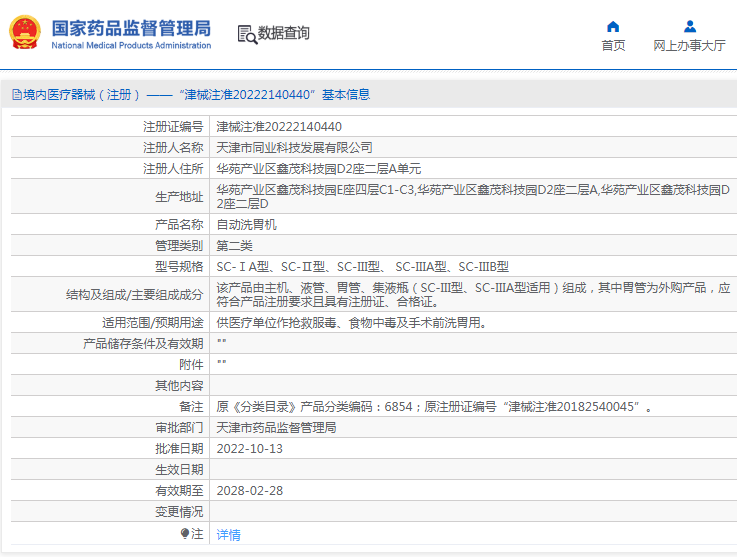Select registrant name 天津市同业科技发展有限公司
The image size is (737, 557).
(294, 147)
